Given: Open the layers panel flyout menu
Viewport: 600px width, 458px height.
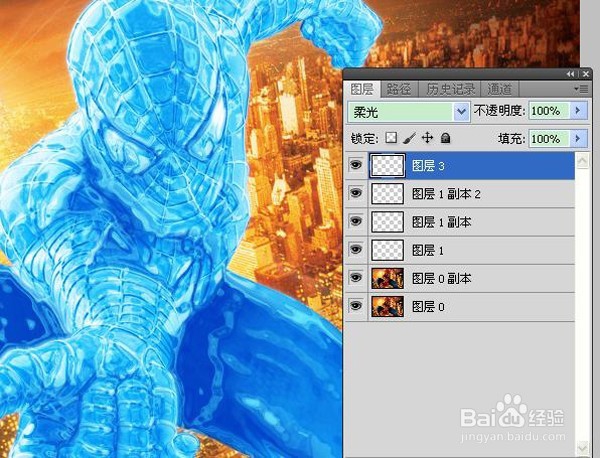Looking at the screenshot, I should click(581, 89).
